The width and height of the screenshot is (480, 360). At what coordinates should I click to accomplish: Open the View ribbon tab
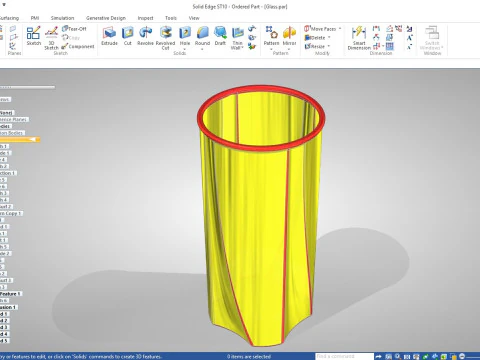[x=194, y=18]
